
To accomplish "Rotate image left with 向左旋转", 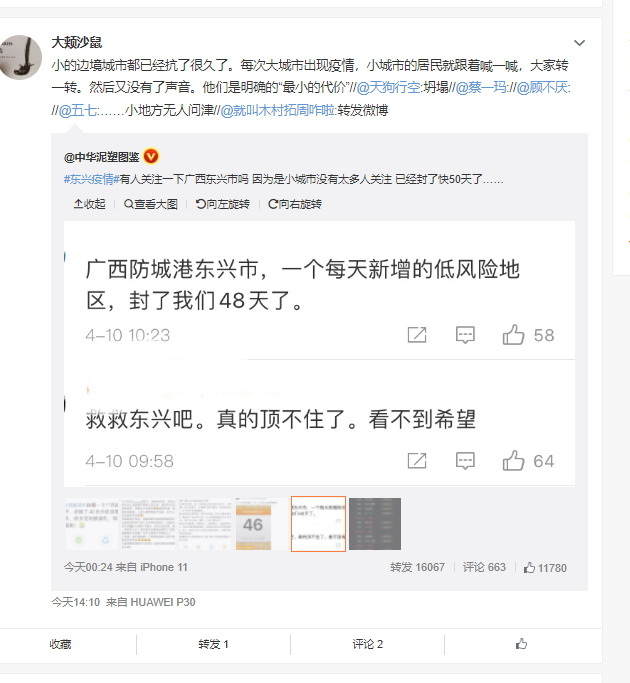I will tap(223, 204).
